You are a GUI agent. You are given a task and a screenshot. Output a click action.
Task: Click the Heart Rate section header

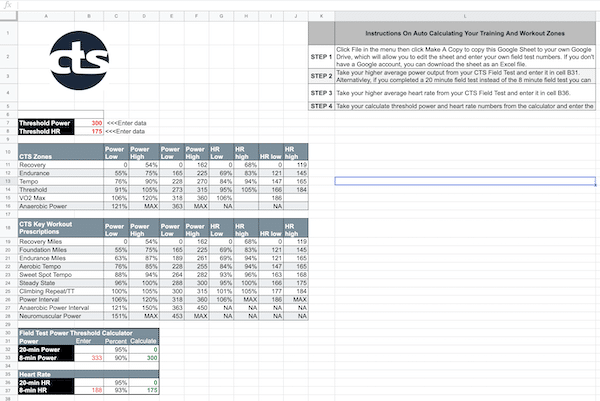pos(88,374)
